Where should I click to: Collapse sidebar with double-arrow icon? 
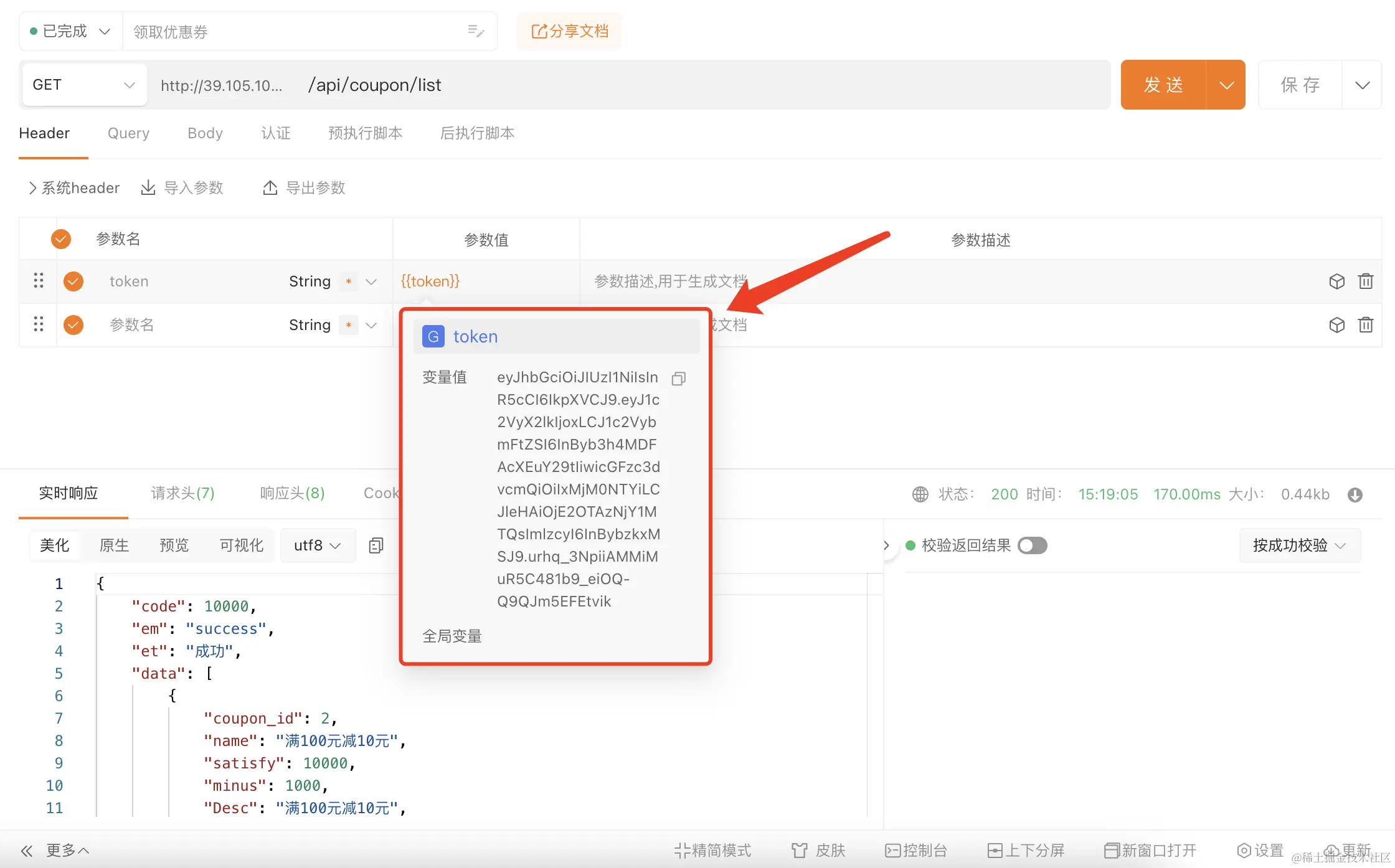[x=27, y=851]
